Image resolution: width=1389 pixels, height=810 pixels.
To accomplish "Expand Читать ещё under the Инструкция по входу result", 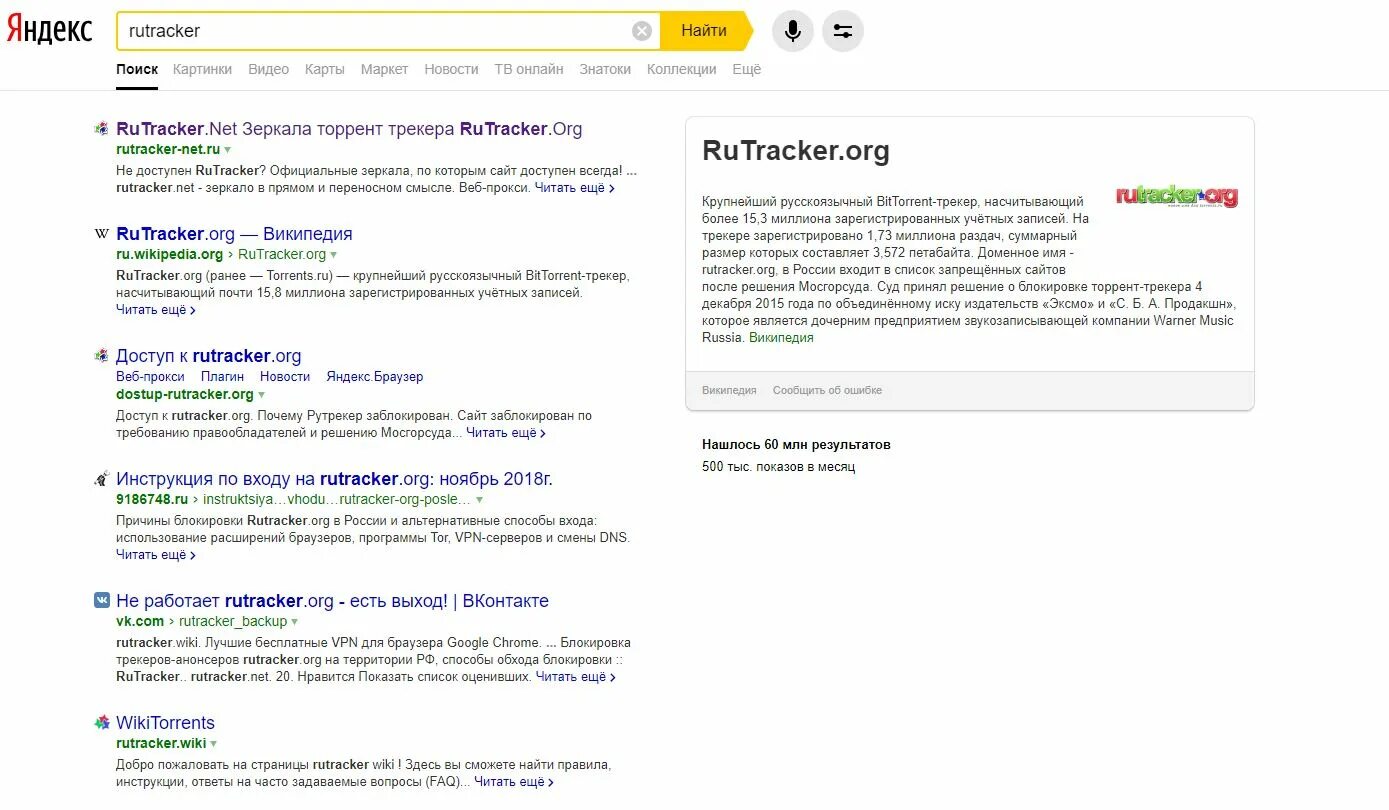I will 156,555.
